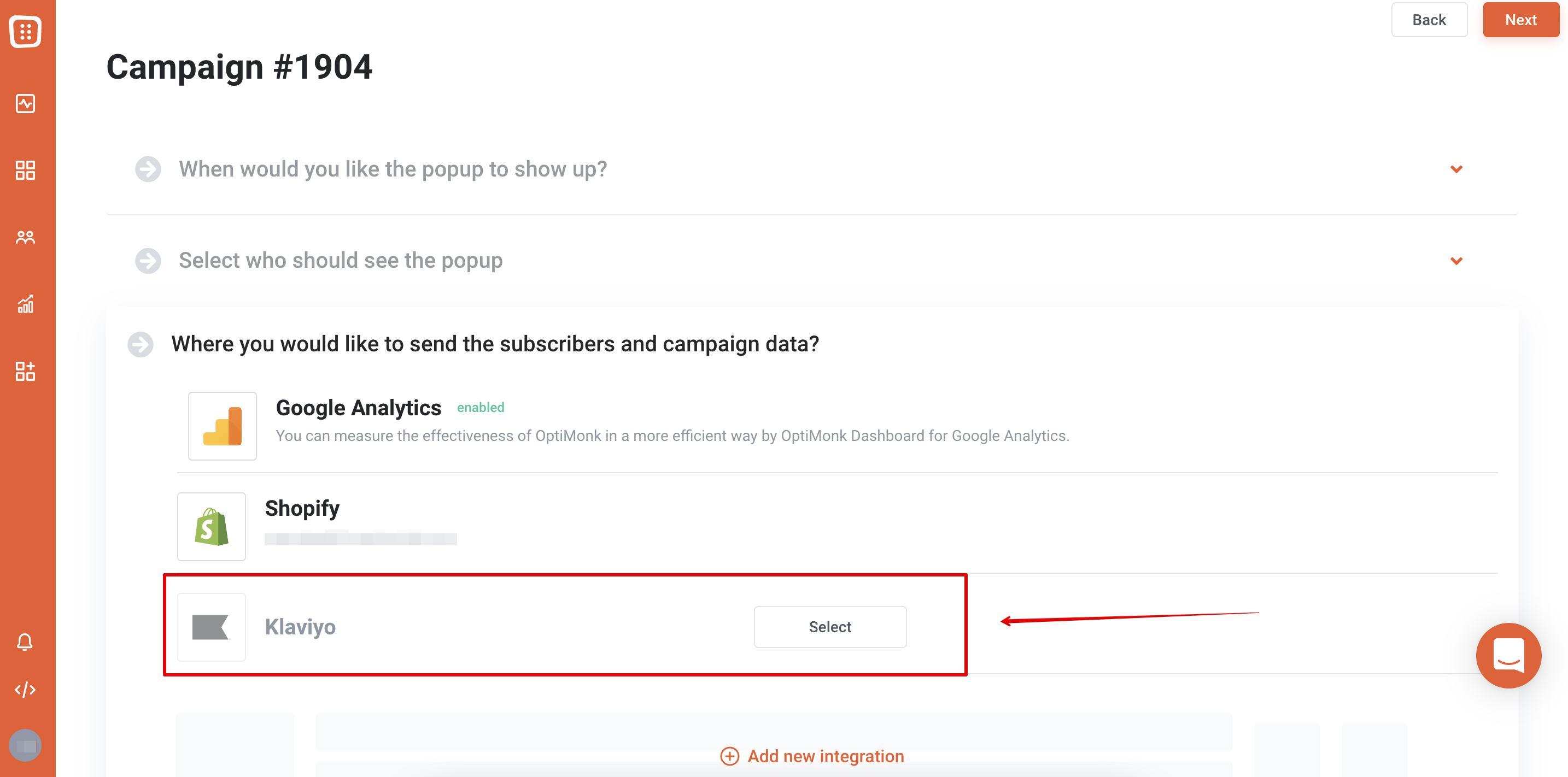Open the notifications bell icon

click(x=25, y=642)
